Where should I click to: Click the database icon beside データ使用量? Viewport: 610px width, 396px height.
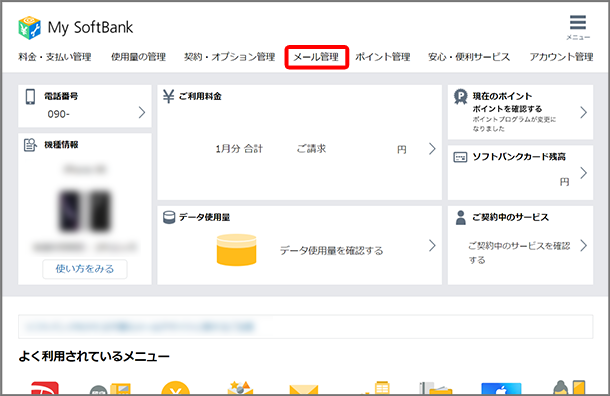[169, 217]
